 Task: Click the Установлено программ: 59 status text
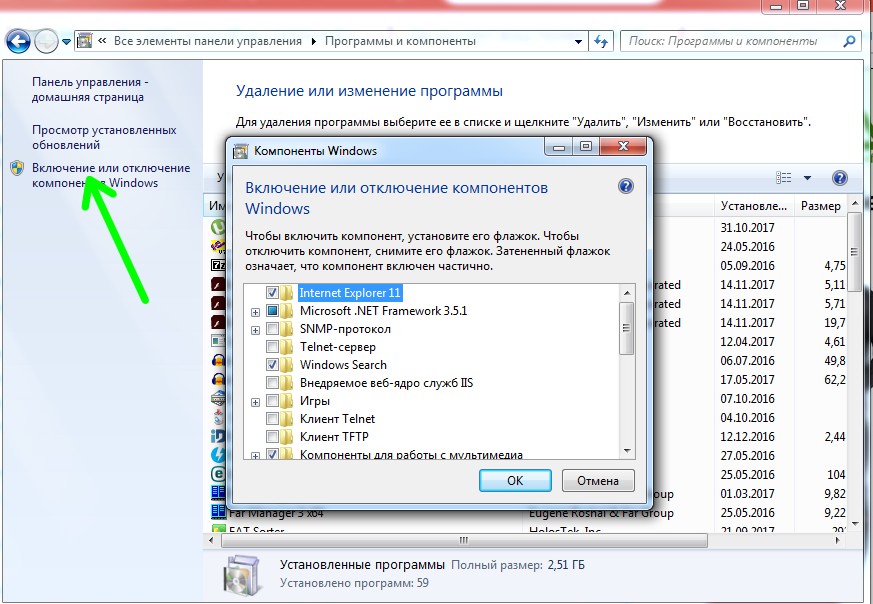354,583
